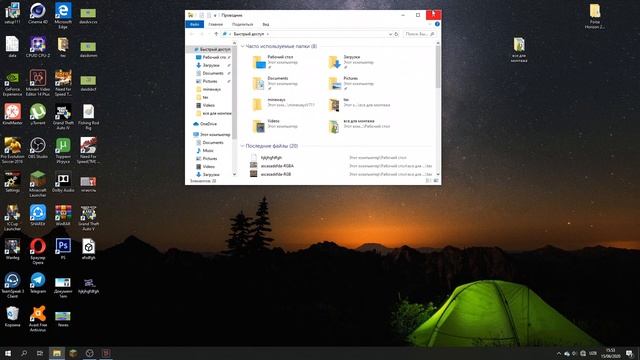Open the Cinema 4D desktop shortcut
The image size is (640, 360).
[38, 13]
